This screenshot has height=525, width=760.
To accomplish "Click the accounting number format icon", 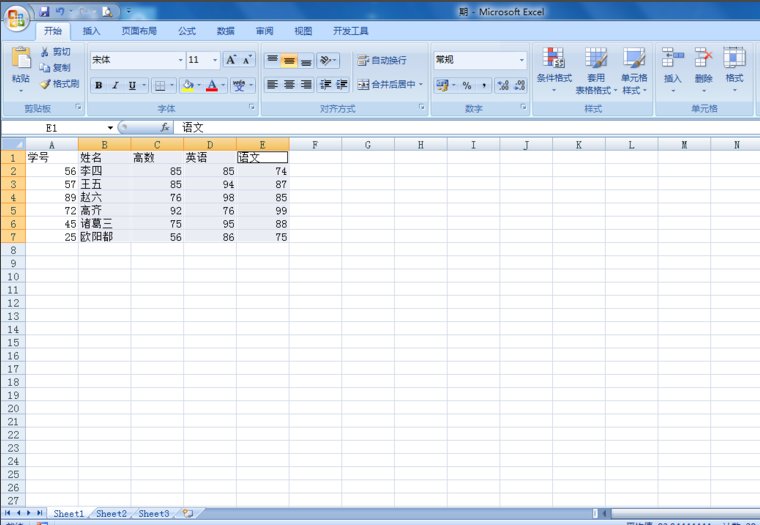I will 442,86.
